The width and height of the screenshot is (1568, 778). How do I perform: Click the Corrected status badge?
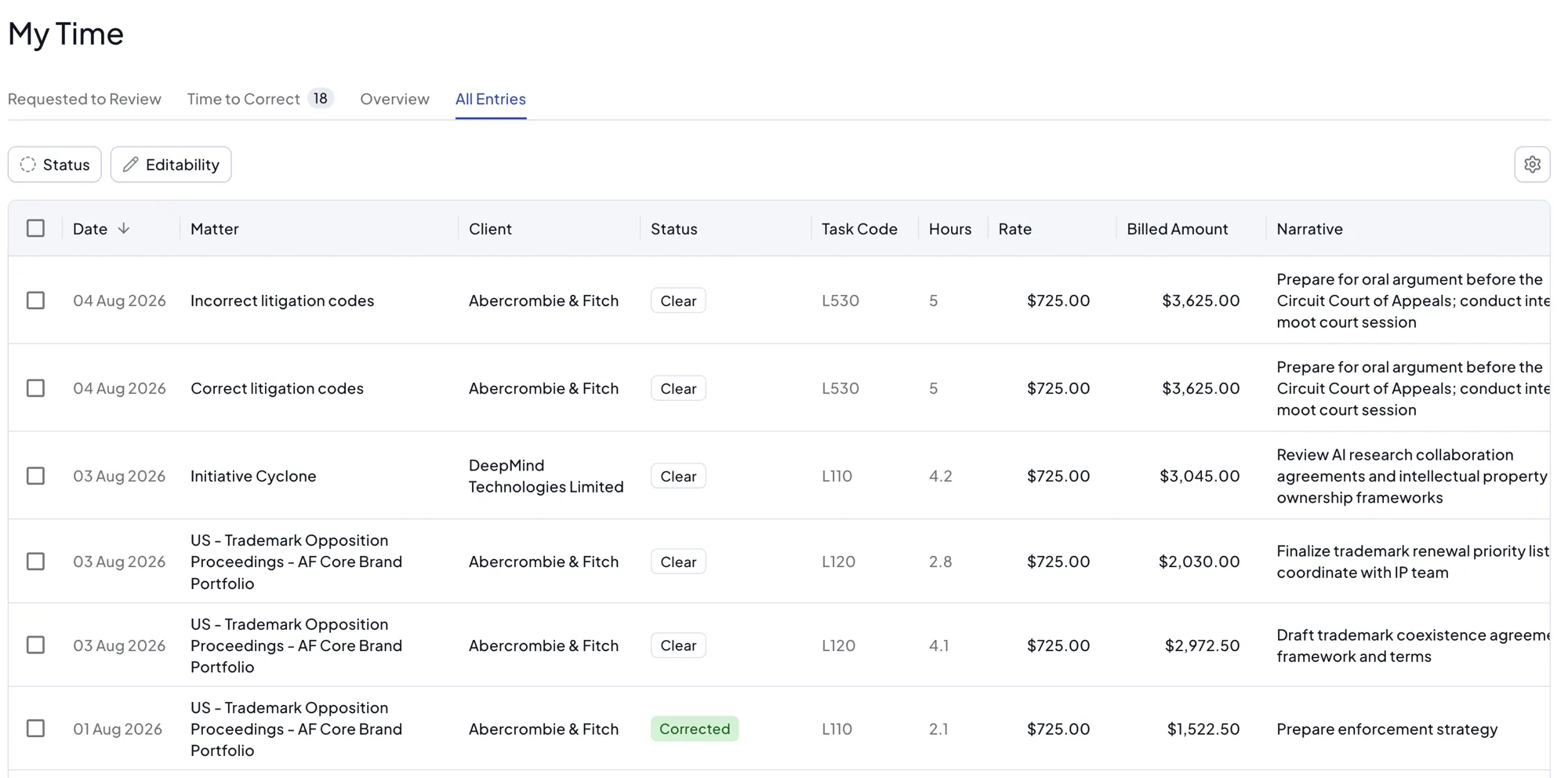pyautogui.click(x=695, y=729)
